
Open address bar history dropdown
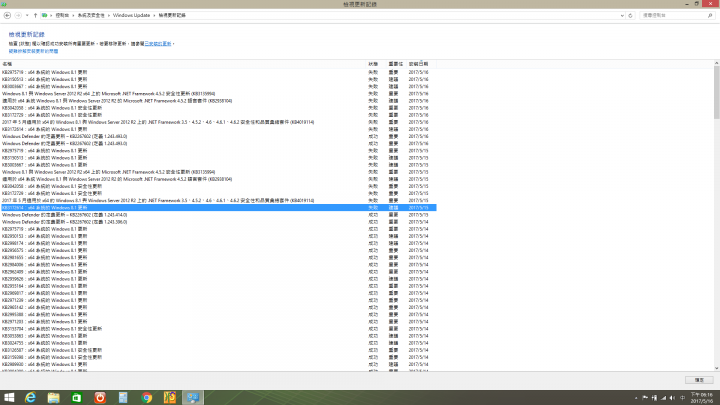622,15
